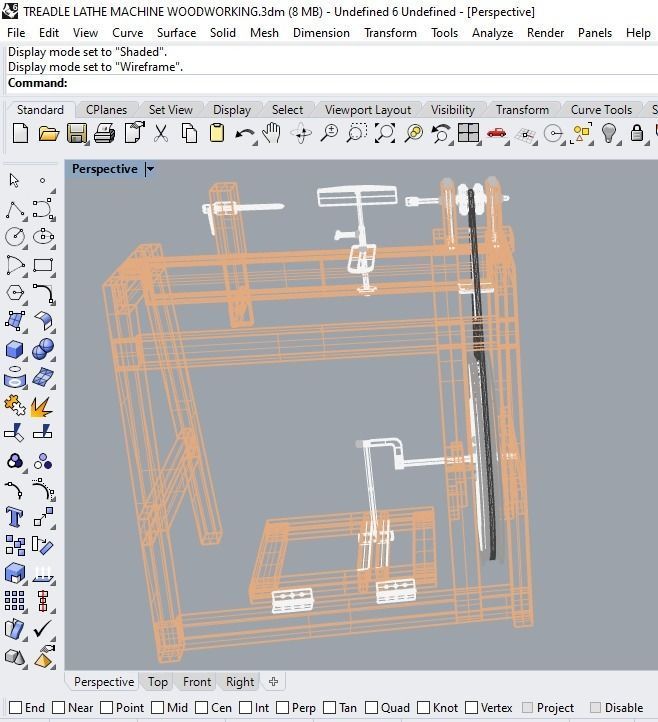Viewport: 658px width, 722px height.
Task: Click the Check Objects checkmark icon
Action: tap(43, 629)
